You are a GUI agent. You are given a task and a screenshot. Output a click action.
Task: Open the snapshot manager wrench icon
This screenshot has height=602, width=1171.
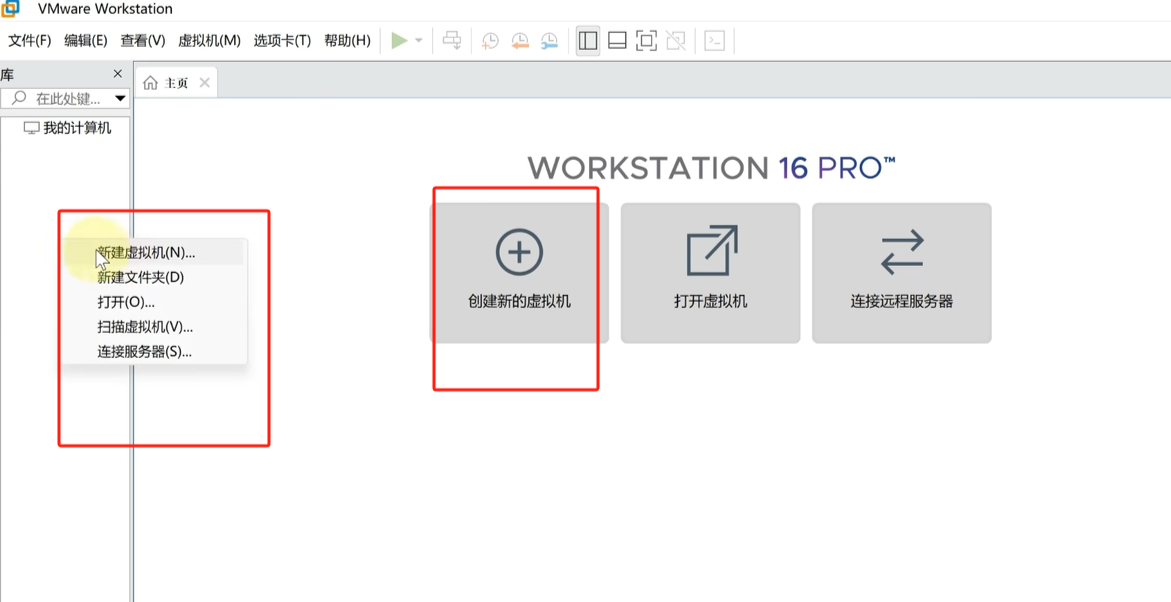point(549,40)
